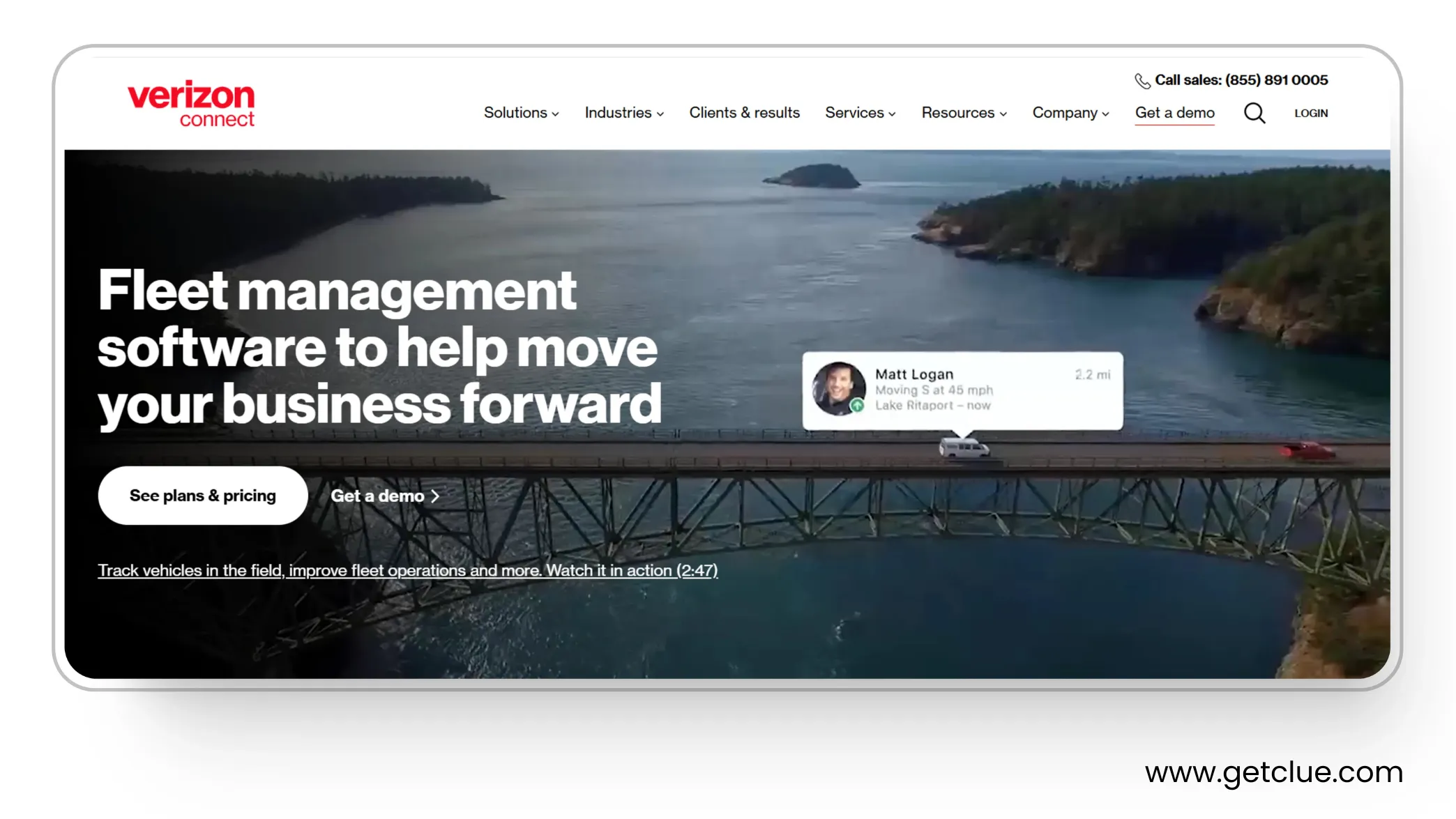
Task: Open the Watch it in action video link
Action: click(x=631, y=571)
